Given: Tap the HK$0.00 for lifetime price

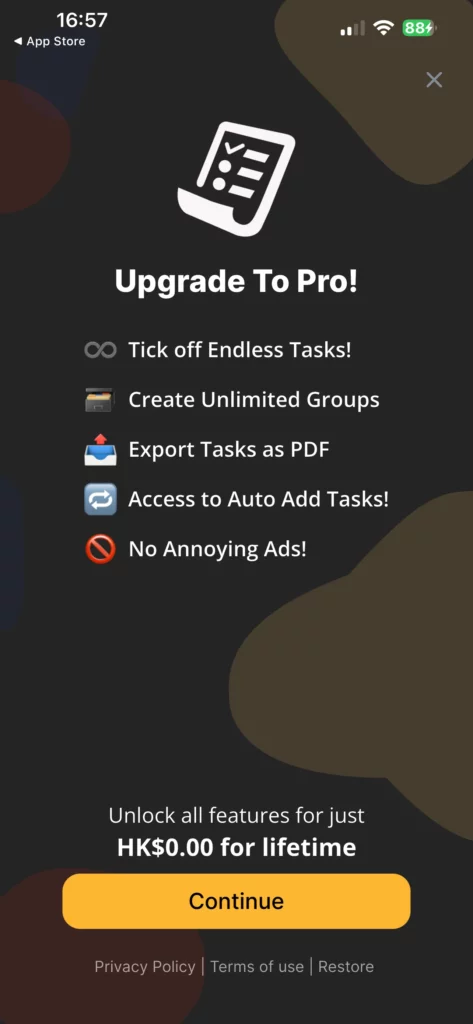Looking at the screenshot, I should point(236,848).
